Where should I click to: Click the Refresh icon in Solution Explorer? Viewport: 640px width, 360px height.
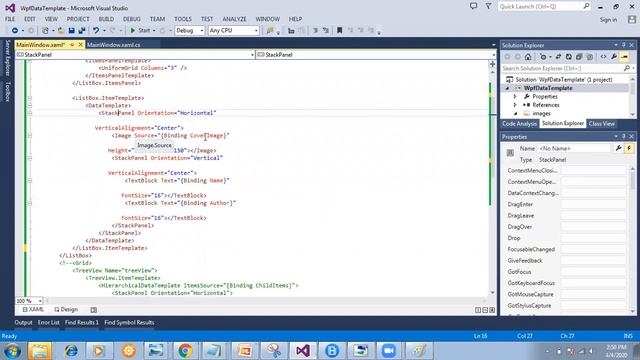[x=568, y=57]
